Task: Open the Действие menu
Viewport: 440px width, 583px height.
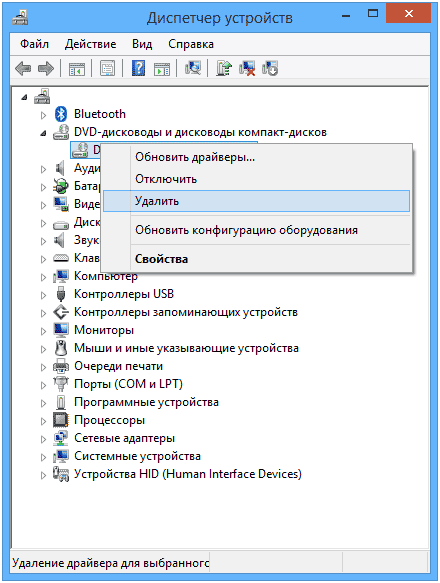Action: coord(90,44)
